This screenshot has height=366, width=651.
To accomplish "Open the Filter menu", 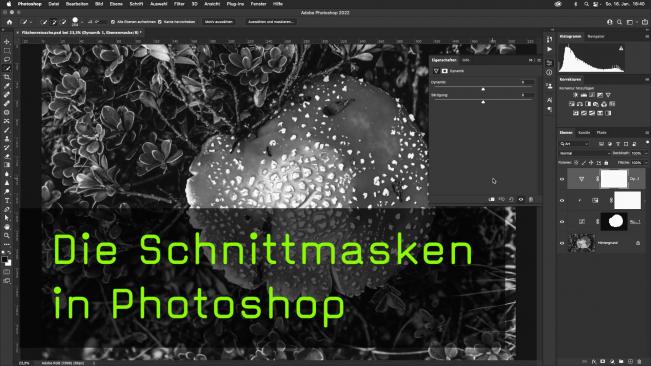I will point(179,4).
